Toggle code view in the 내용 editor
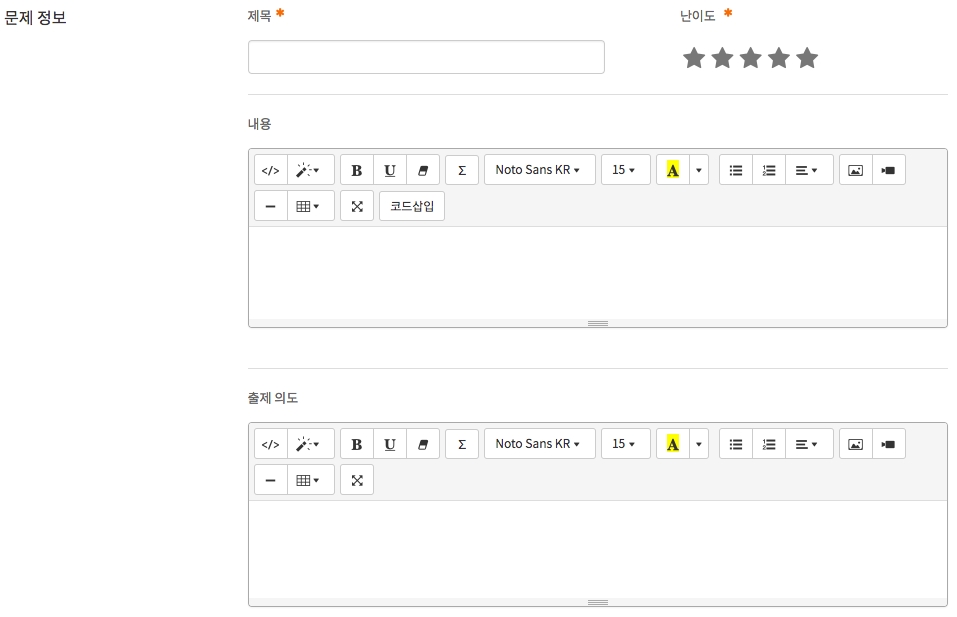957x617 pixels. [270, 170]
